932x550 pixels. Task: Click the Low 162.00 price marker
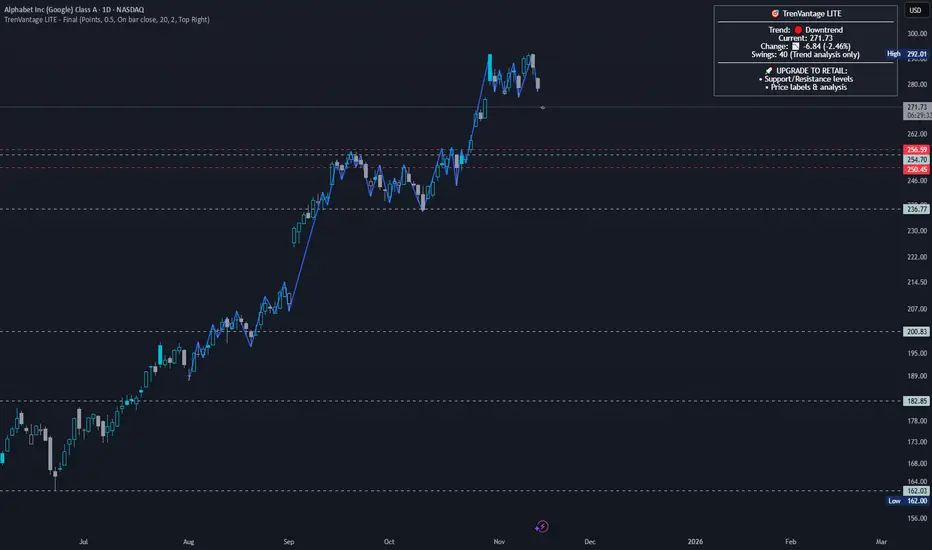(908, 501)
